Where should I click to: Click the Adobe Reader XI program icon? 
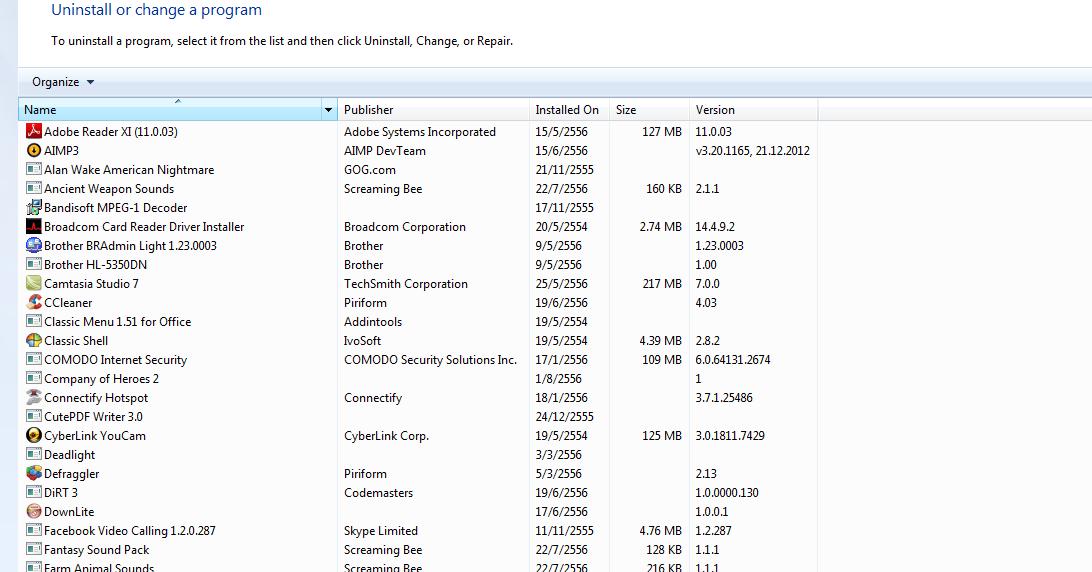tap(33, 131)
